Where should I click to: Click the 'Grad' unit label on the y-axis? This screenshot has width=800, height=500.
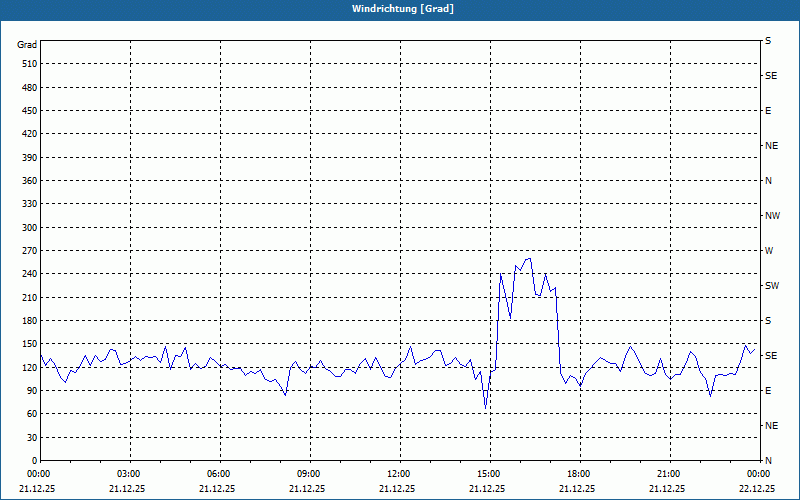tap(27, 45)
